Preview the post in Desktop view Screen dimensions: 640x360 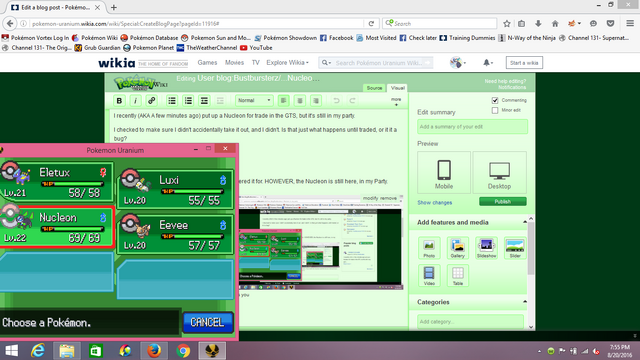(499, 173)
